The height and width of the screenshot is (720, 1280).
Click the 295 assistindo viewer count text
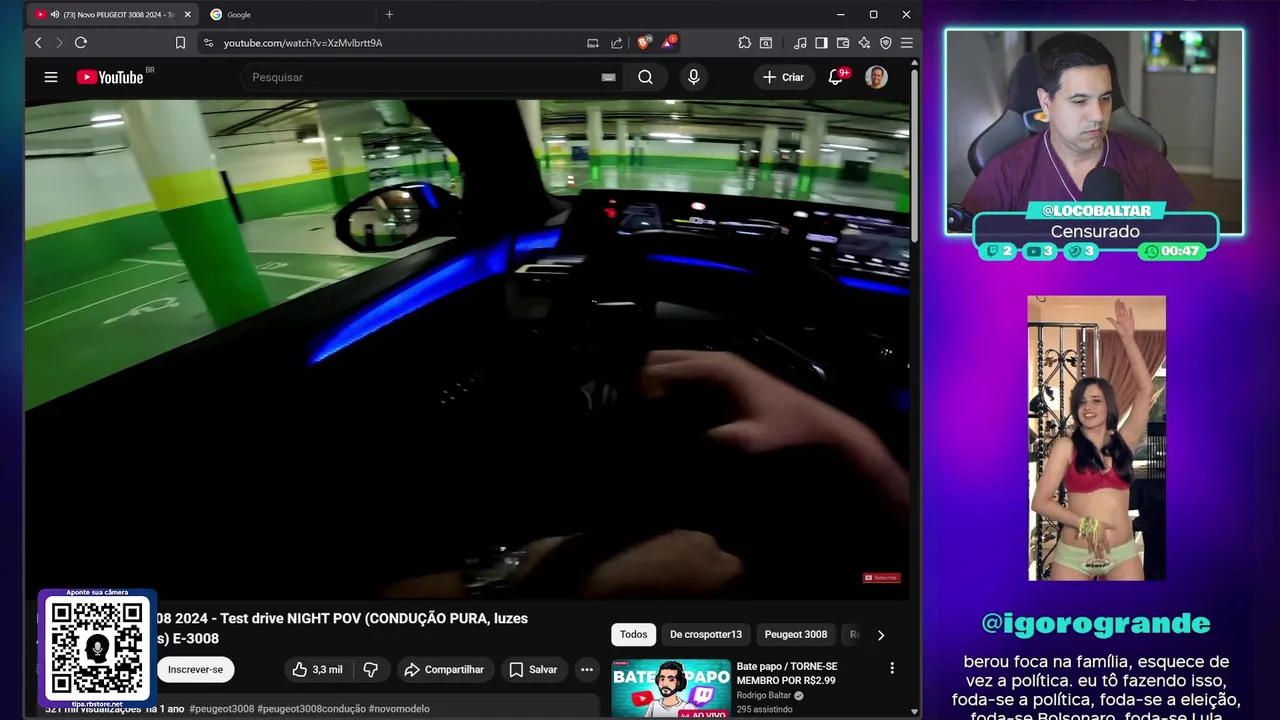pos(764,709)
